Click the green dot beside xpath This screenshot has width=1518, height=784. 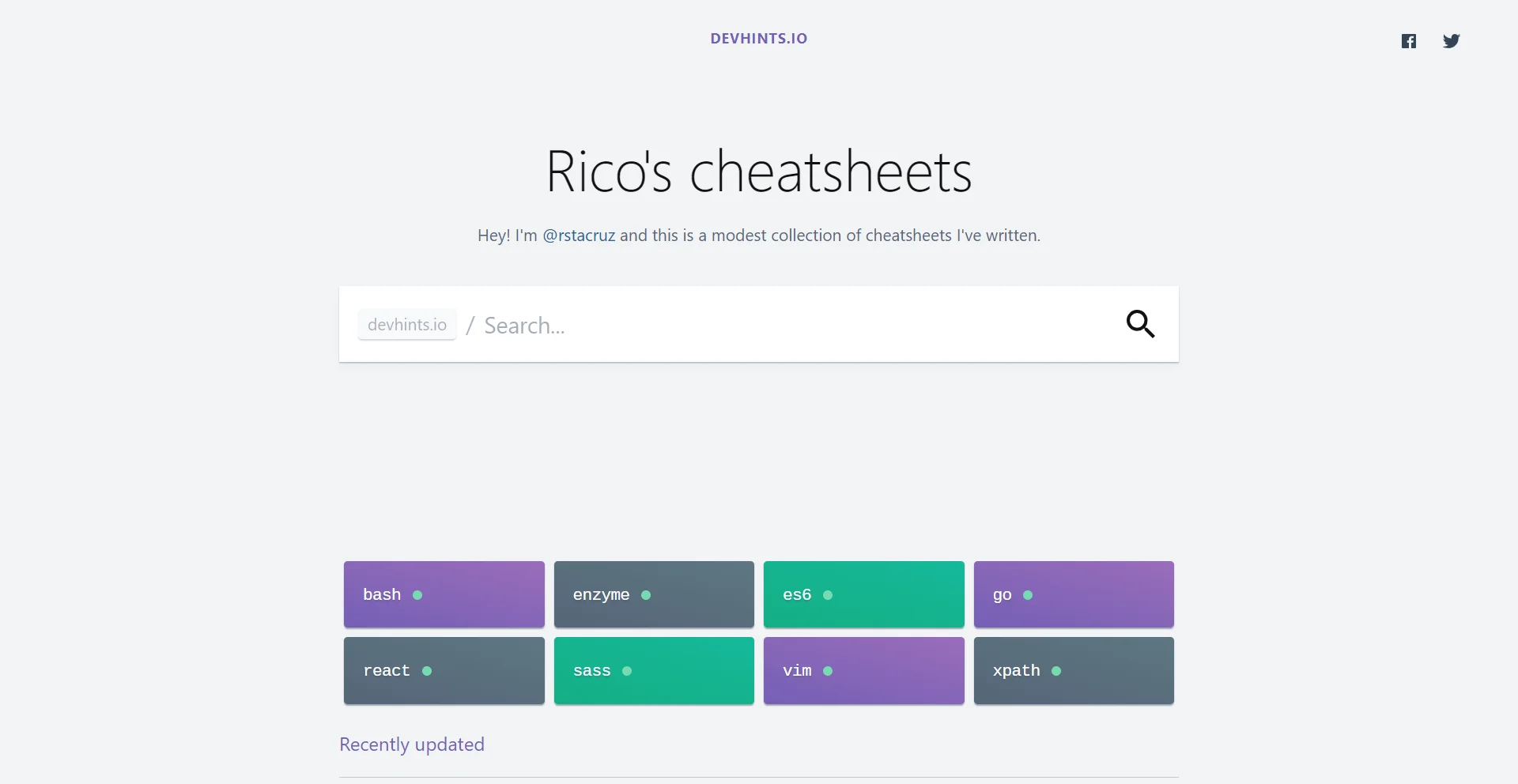tap(1056, 671)
